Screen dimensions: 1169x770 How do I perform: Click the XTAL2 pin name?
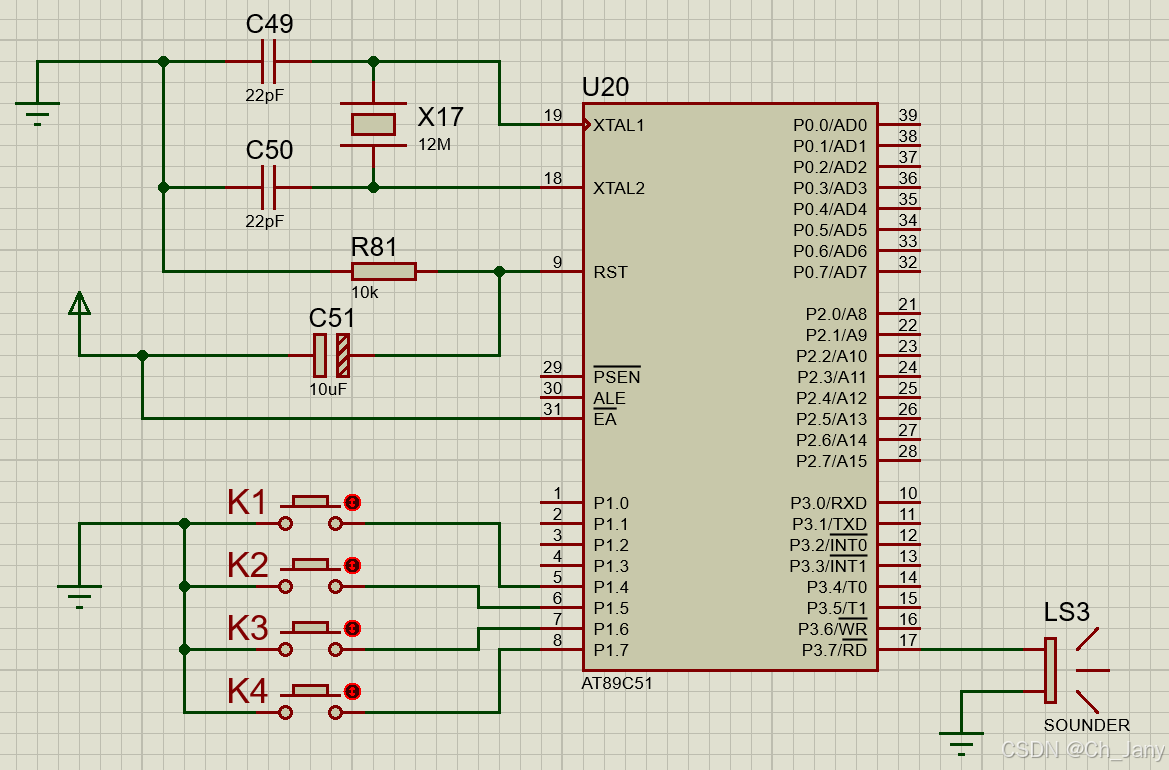[x=619, y=188]
